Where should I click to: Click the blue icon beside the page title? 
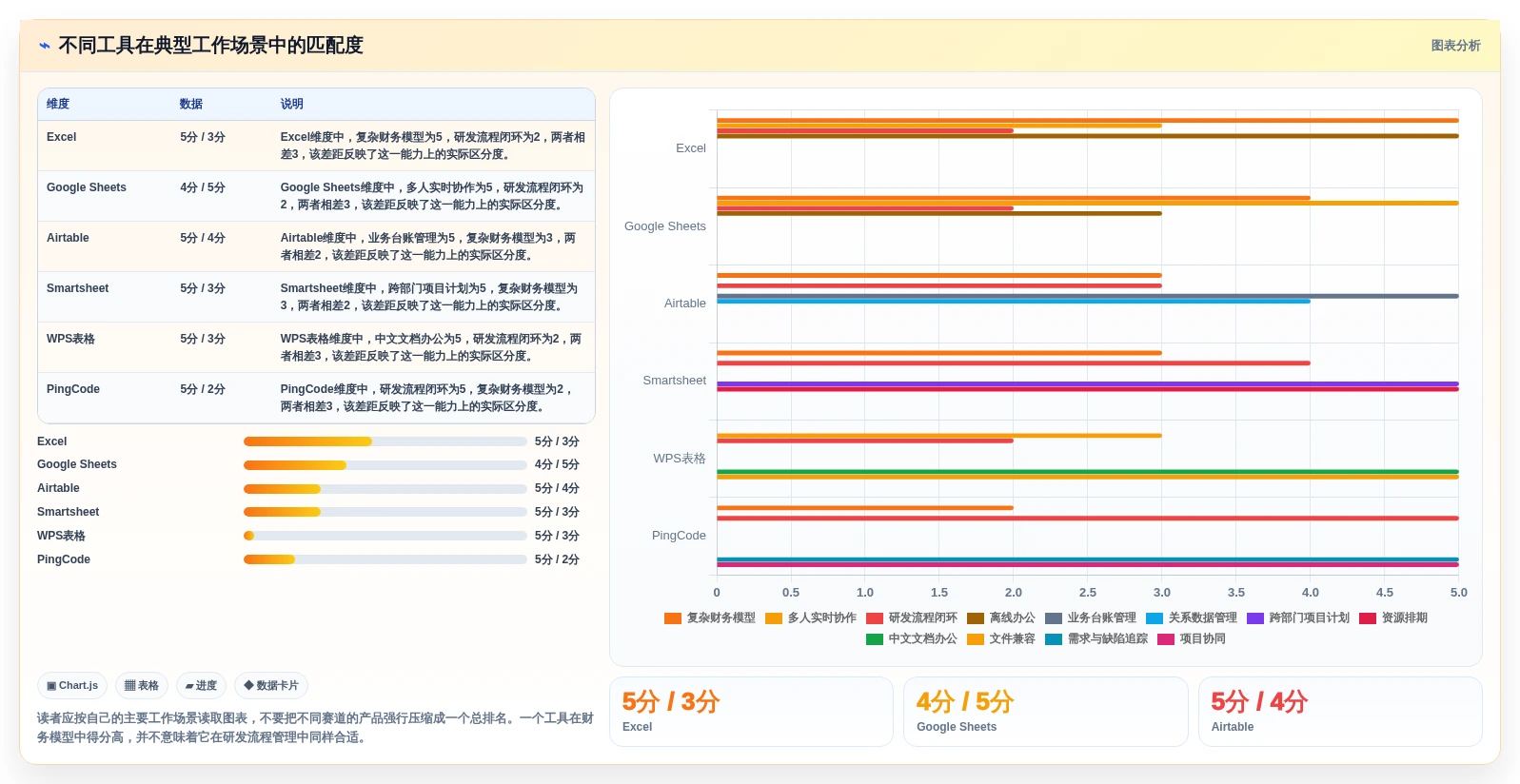pos(44,46)
